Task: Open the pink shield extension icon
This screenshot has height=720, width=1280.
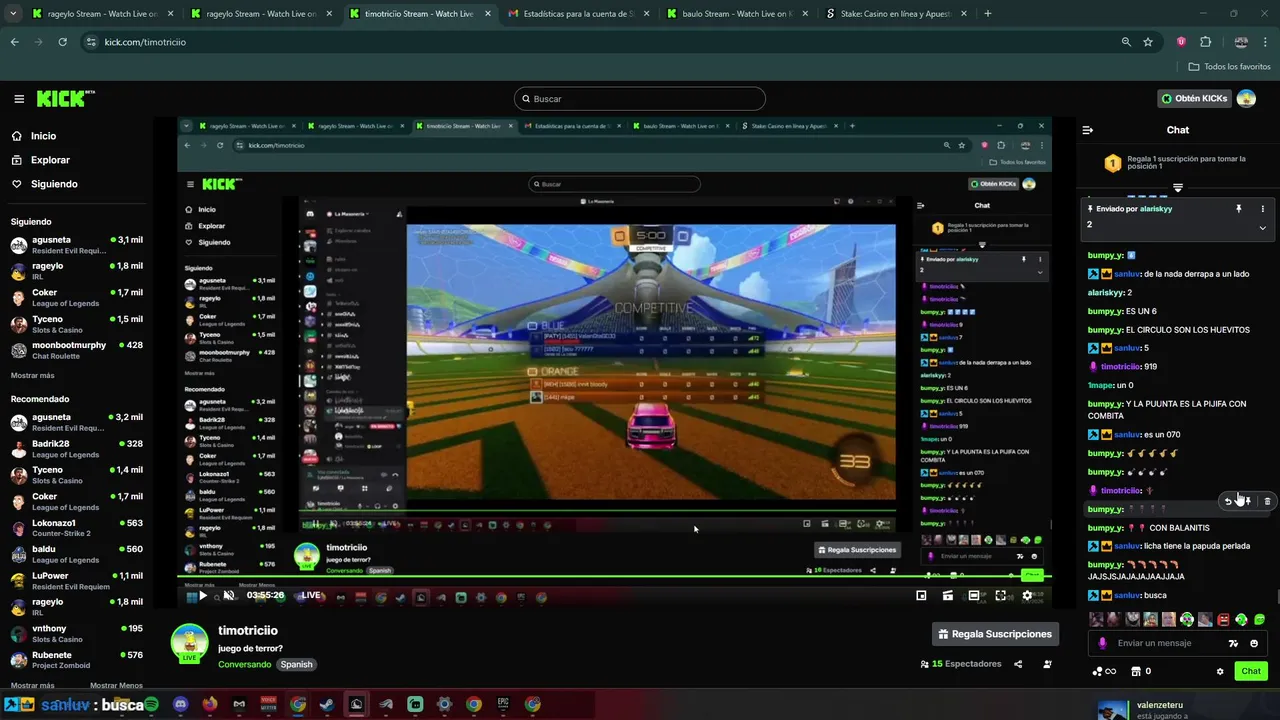Action: 1181,42
